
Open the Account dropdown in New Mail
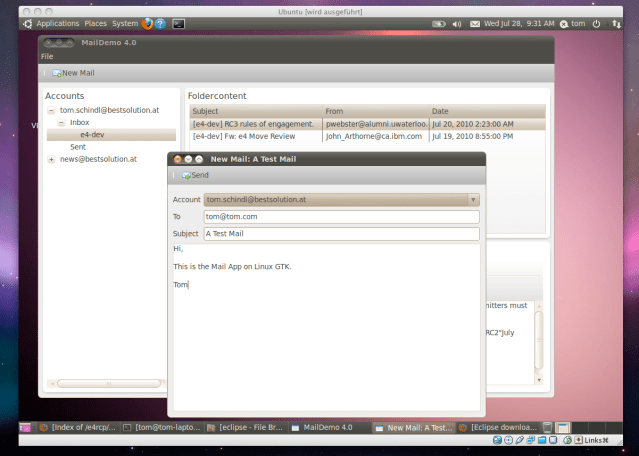(473, 199)
